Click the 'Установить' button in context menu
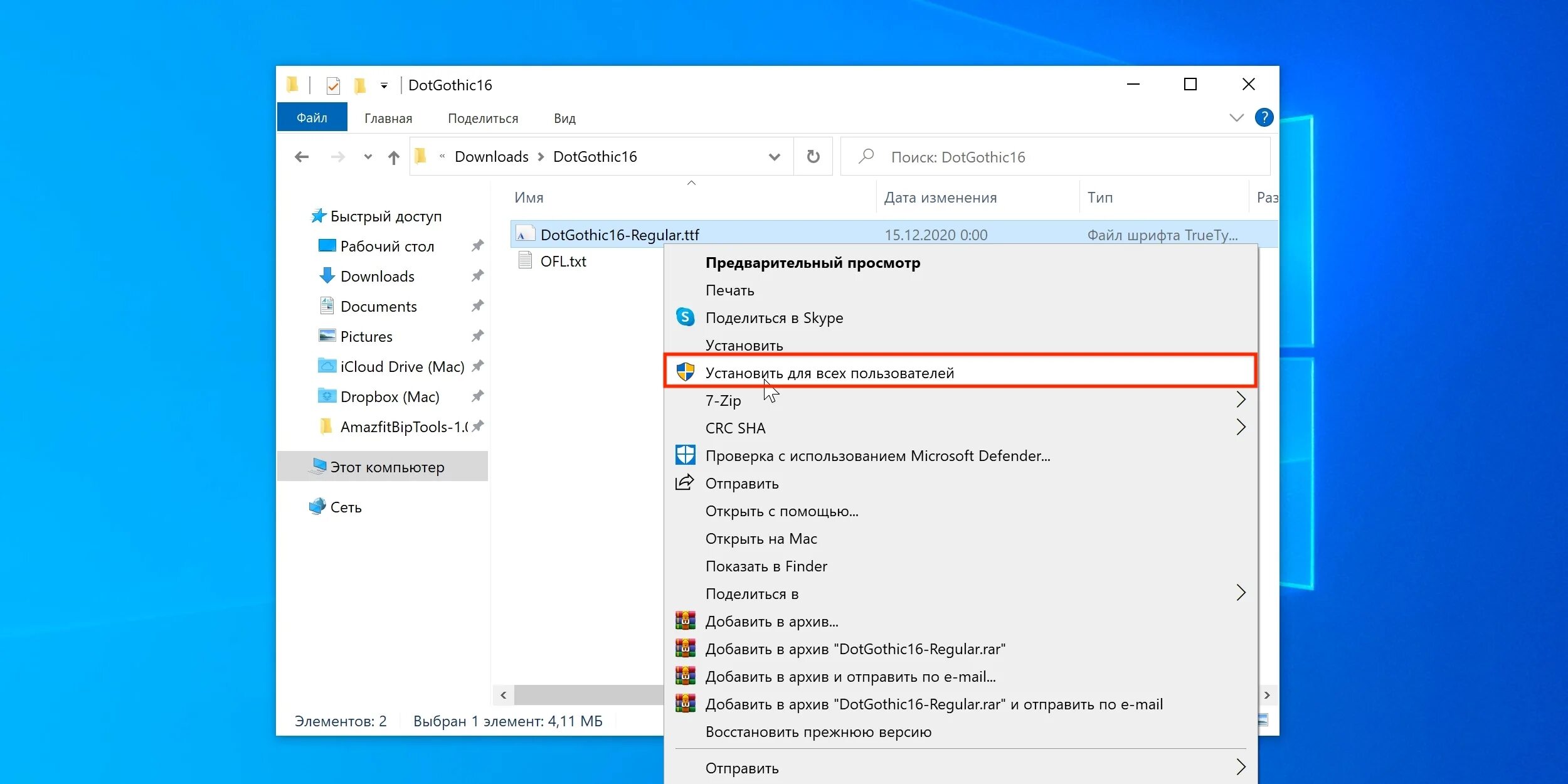1568x784 pixels. pyautogui.click(x=744, y=345)
